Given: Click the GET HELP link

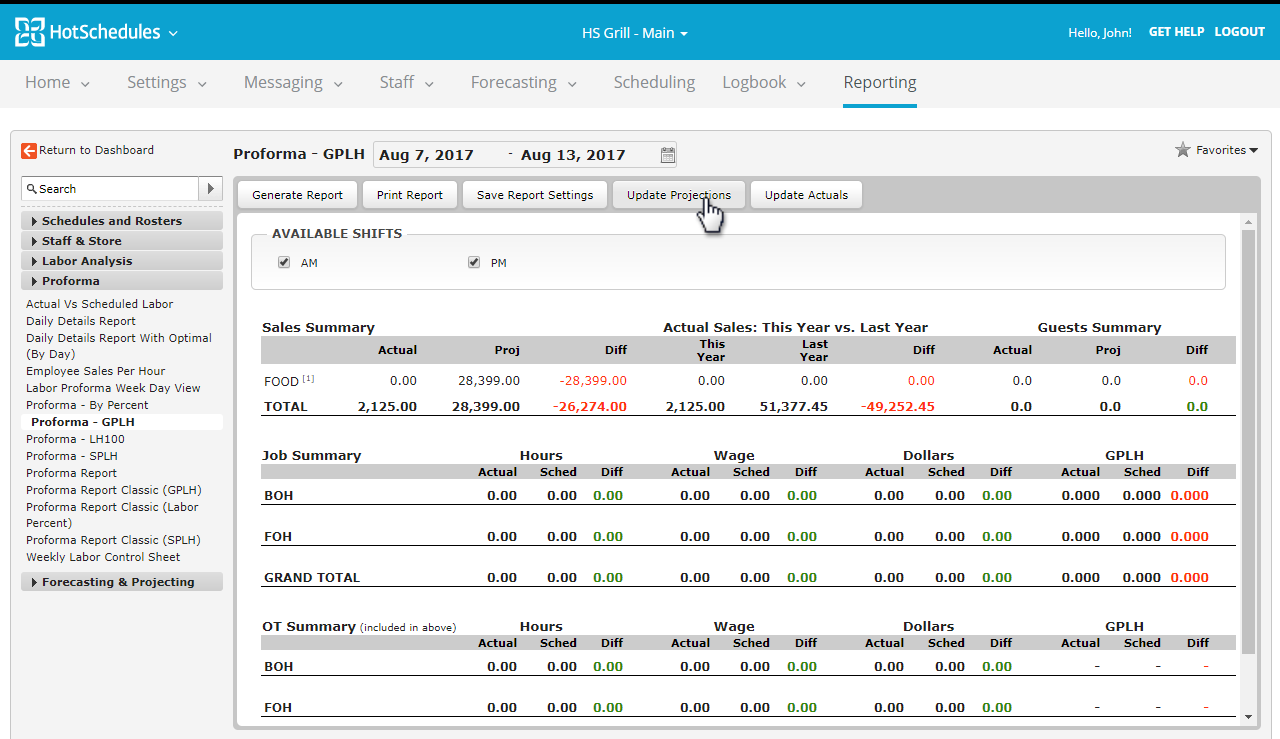Looking at the screenshot, I should pos(1176,32).
